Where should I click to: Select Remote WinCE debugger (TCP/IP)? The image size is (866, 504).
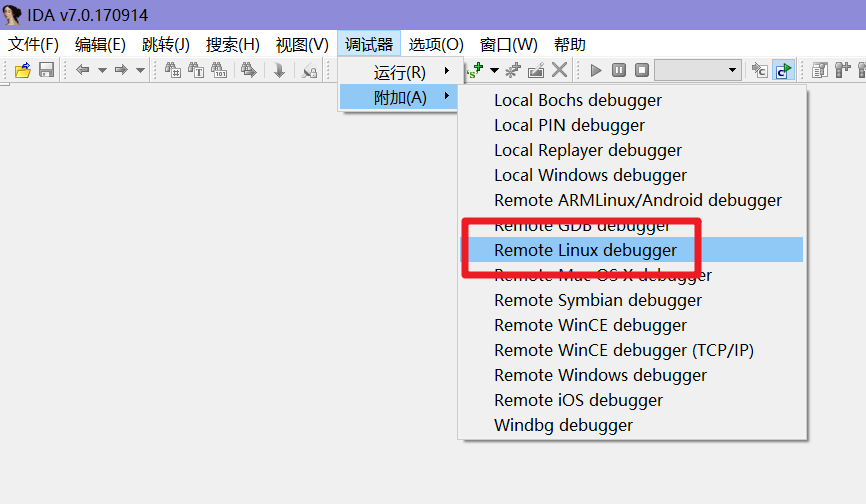[x=624, y=350]
